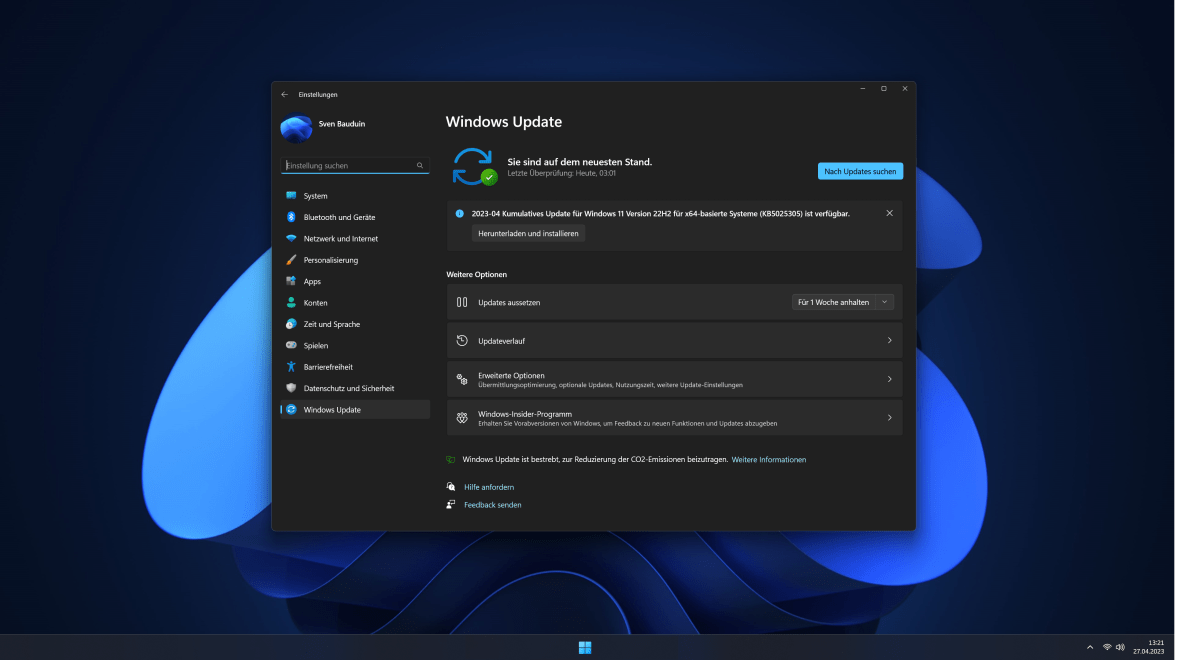Open the Windows-Insider-Programm icon
The image size is (1200, 660).
pyautogui.click(x=462, y=418)
